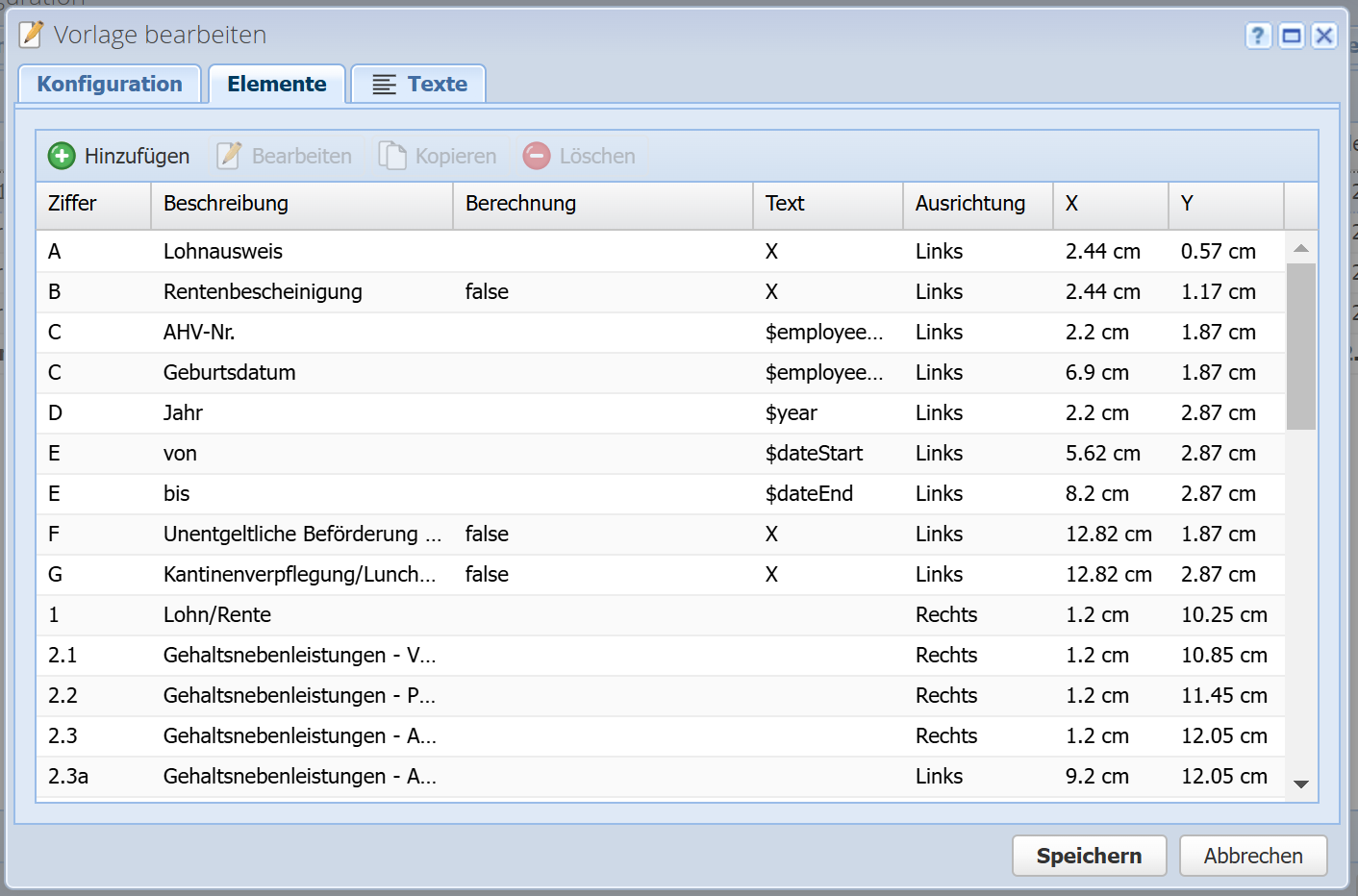Select the Rentenbescheinigung row
Image resolution: width=1358 pixels, height=896 pixels.
(263, 292)
